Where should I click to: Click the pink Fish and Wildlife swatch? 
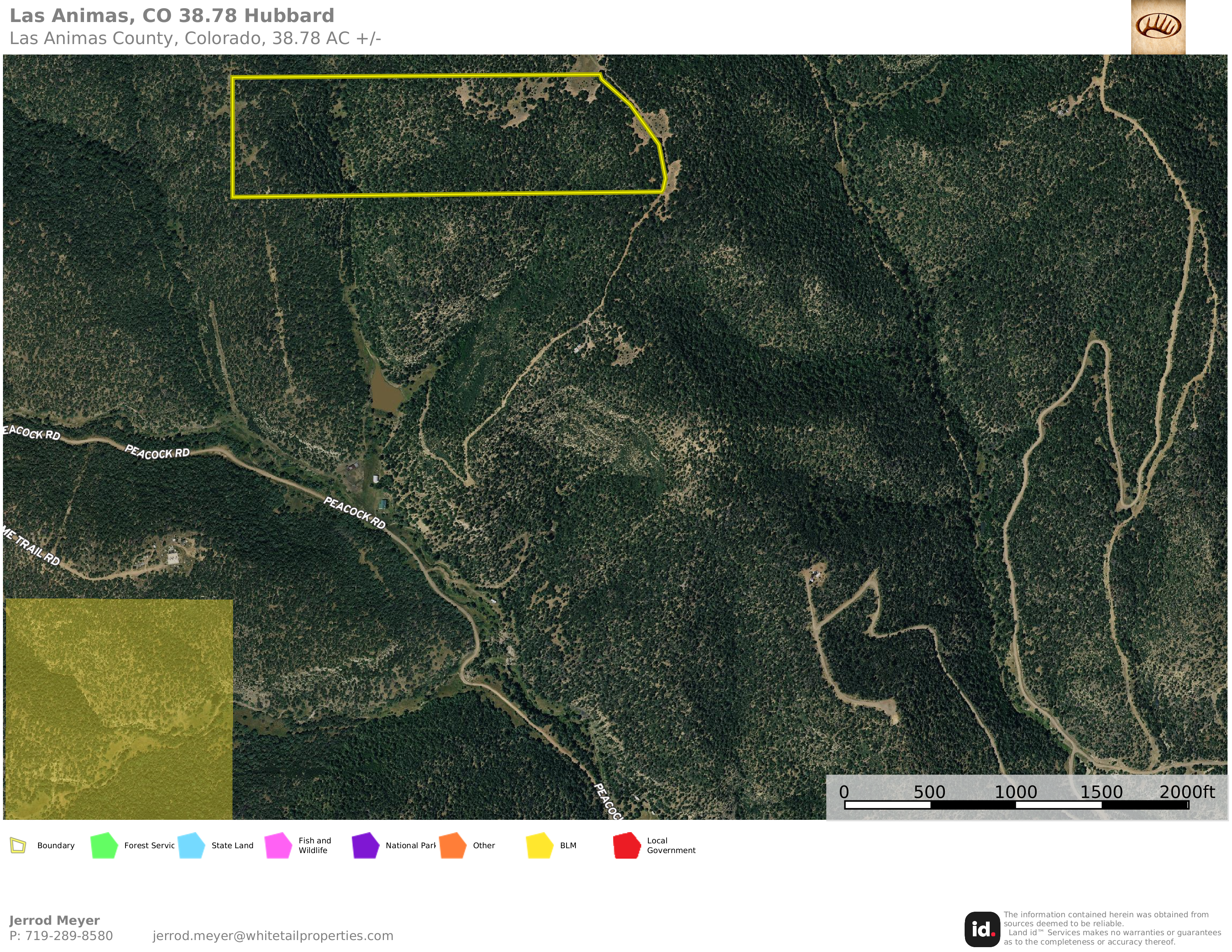(278, 845)
